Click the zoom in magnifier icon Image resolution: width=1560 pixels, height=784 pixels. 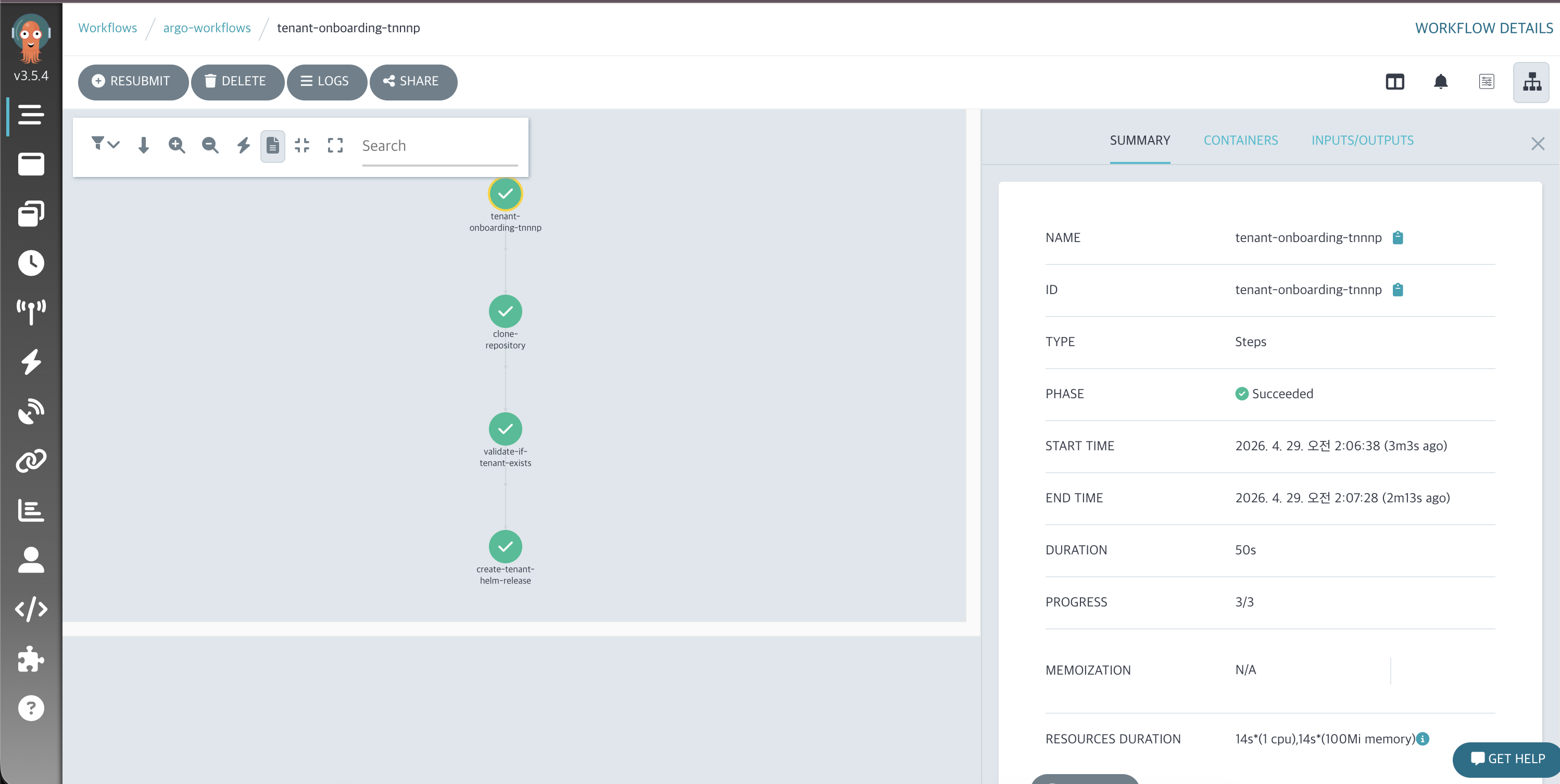[x=176, y=145]
